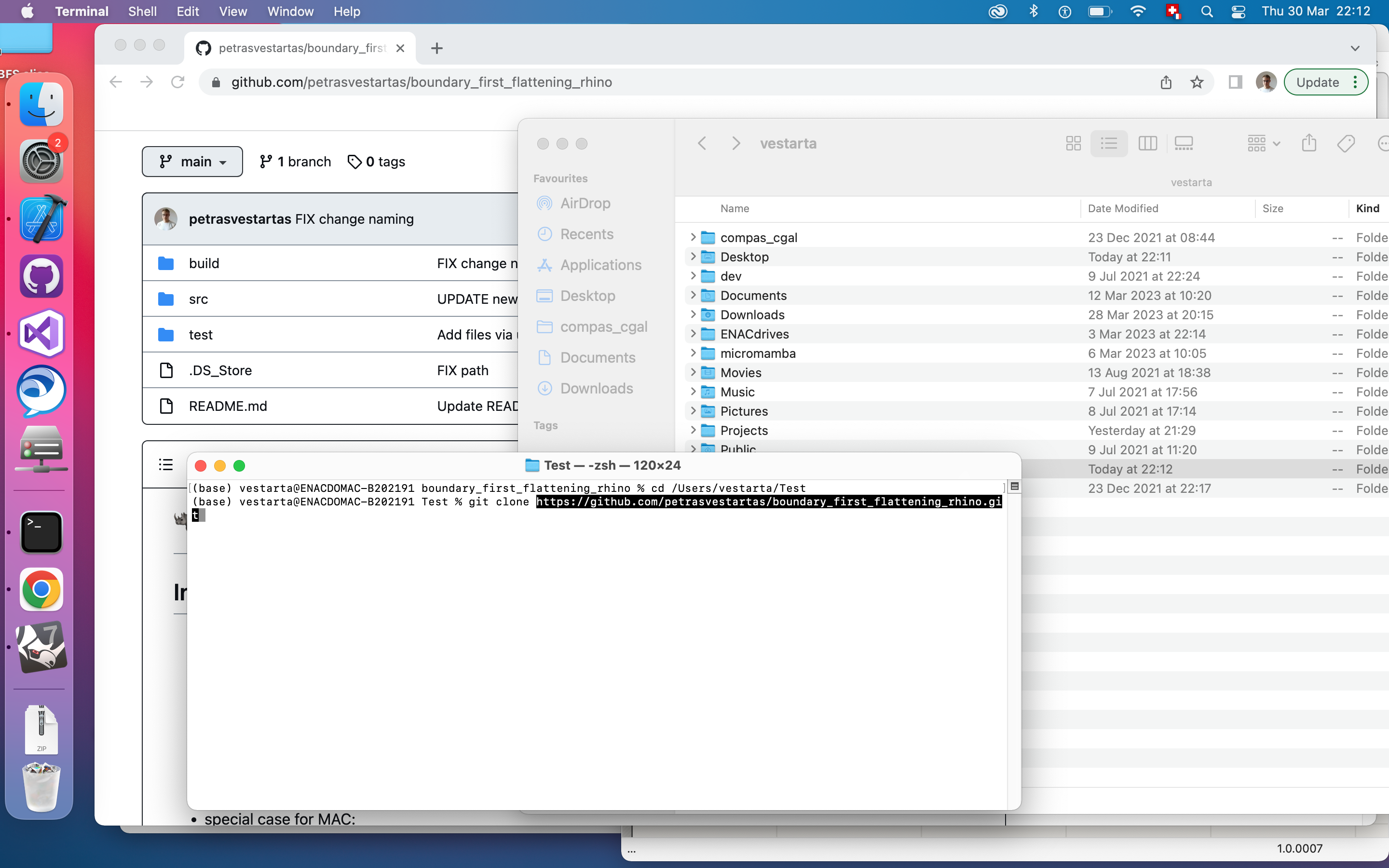
Task: Expand the Documents folder in Finder list
Action: click(693, 295)
